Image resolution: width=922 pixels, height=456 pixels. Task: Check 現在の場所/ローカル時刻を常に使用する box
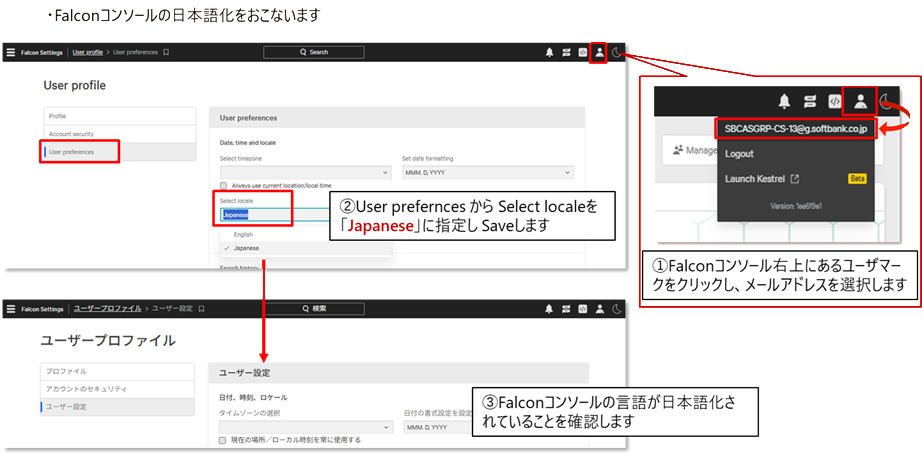pos(224,439)
